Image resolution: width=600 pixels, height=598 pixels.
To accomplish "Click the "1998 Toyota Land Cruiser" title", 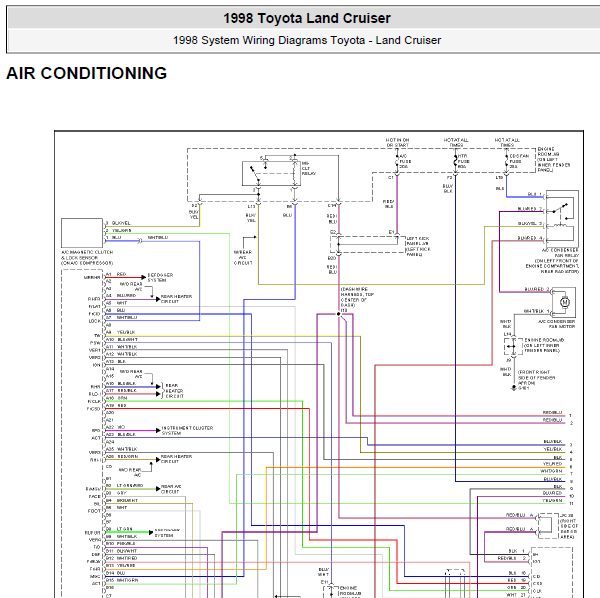I will [x=307, y=18].
